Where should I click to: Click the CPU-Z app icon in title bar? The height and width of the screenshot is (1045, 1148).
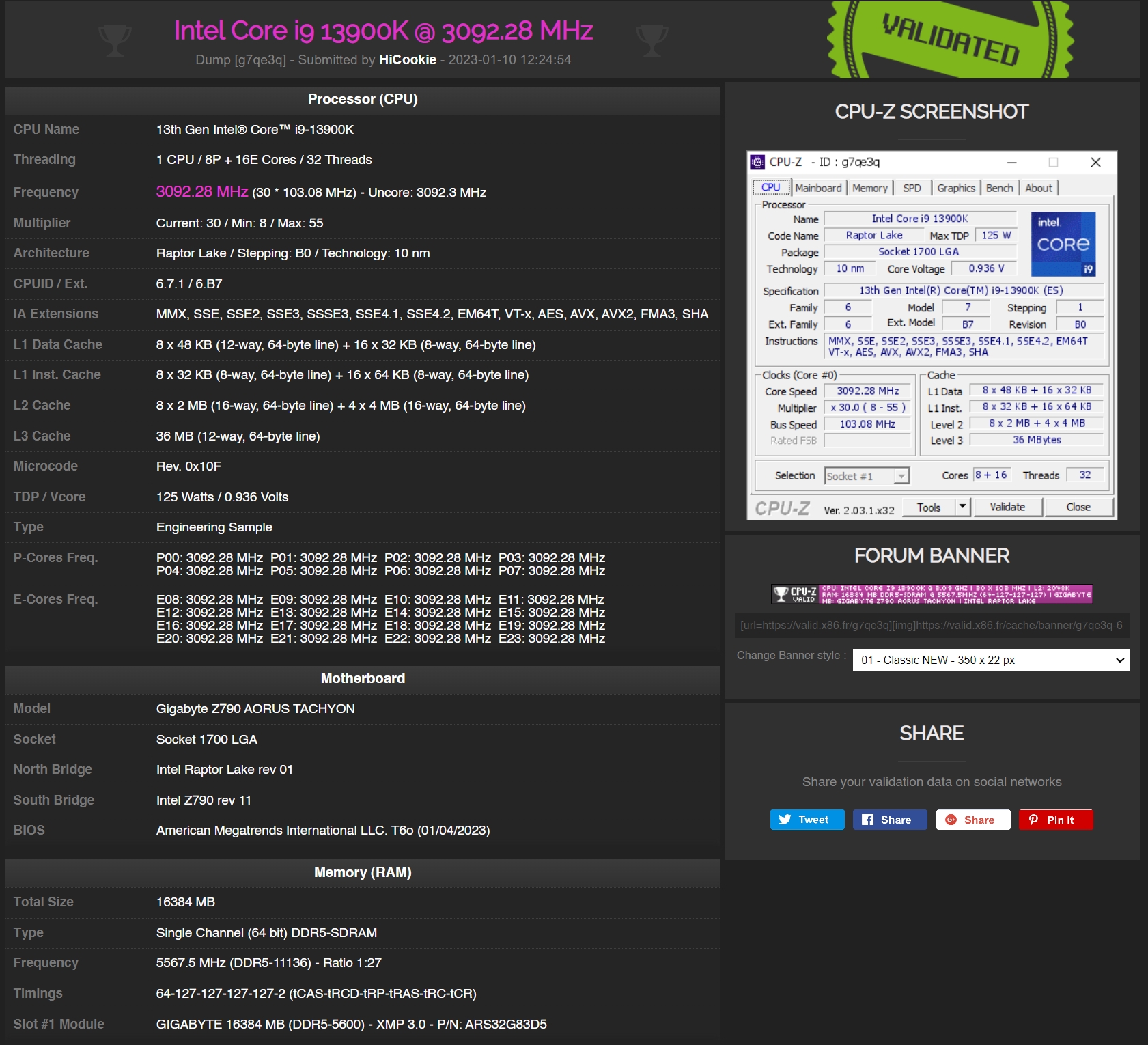[x=757, y=162]
